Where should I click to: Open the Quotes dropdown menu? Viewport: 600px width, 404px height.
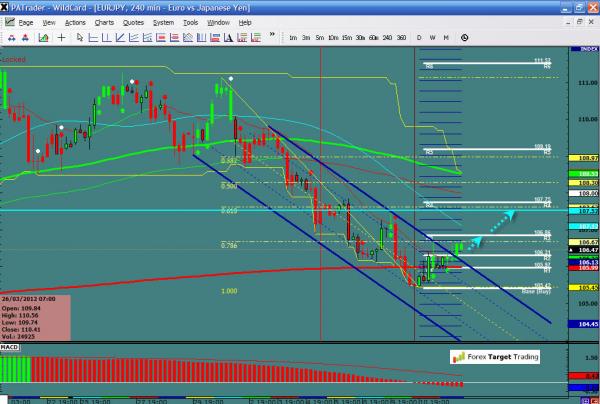coord(133,21)
